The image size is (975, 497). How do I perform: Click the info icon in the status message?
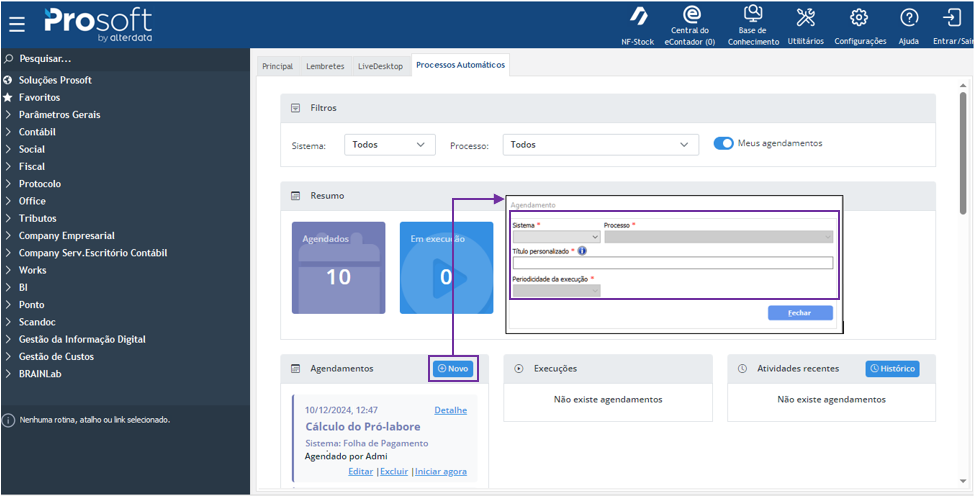point(8,420)
